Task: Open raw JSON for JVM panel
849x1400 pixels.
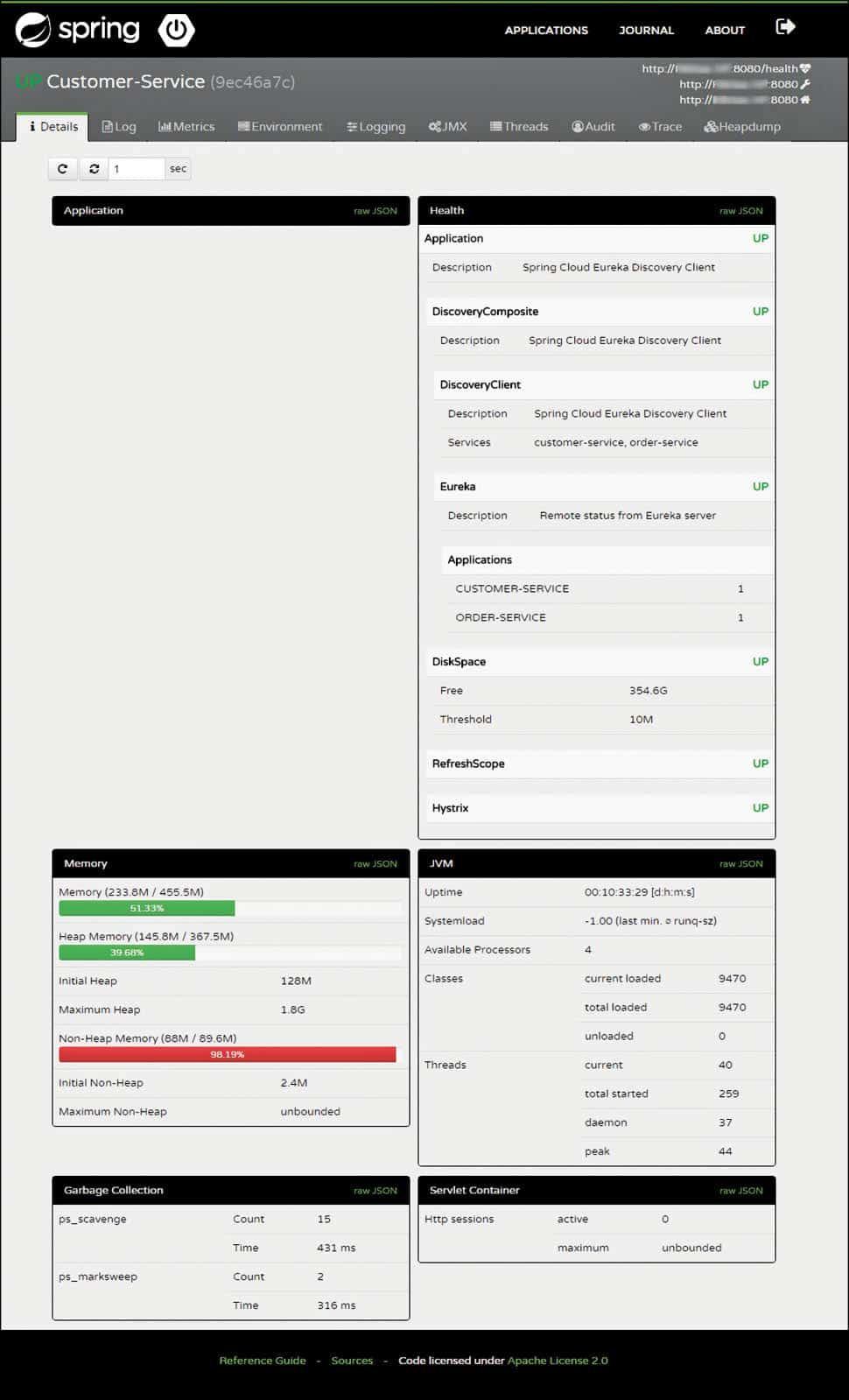Action: coord(741,864)
